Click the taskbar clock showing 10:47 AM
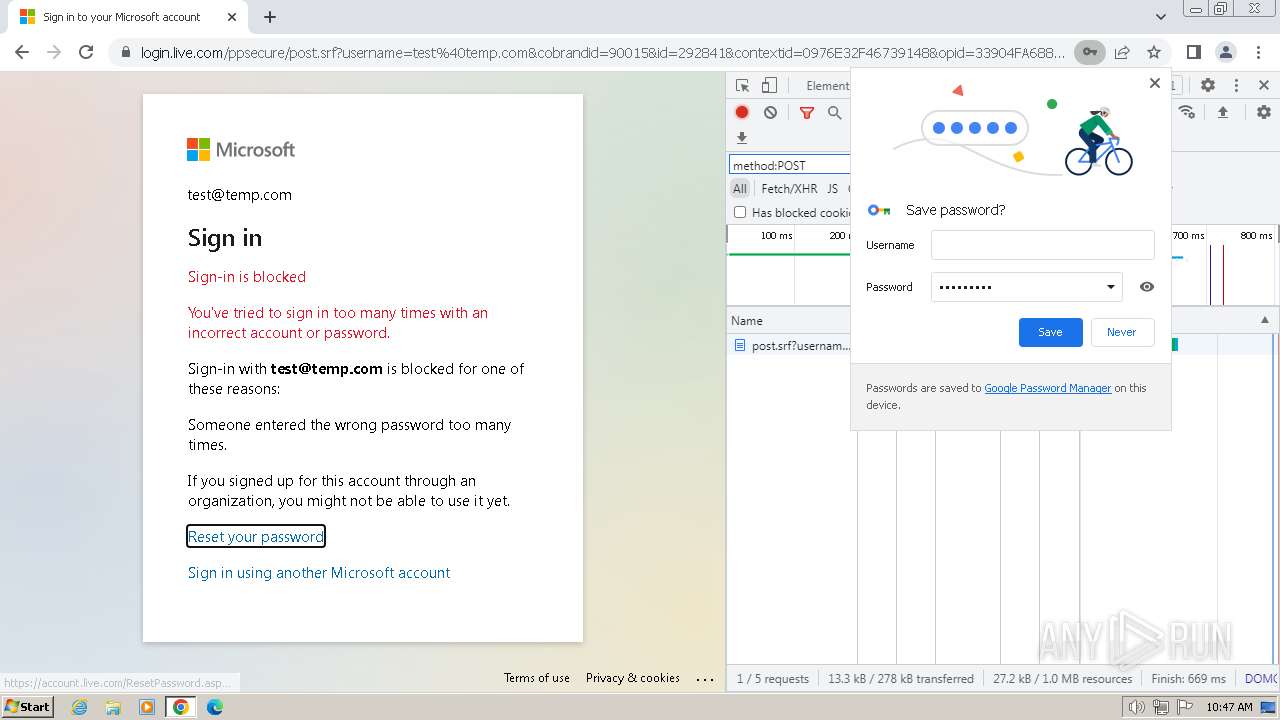Viewport: 1280px width, 720px height. (x=1229, y=707)
